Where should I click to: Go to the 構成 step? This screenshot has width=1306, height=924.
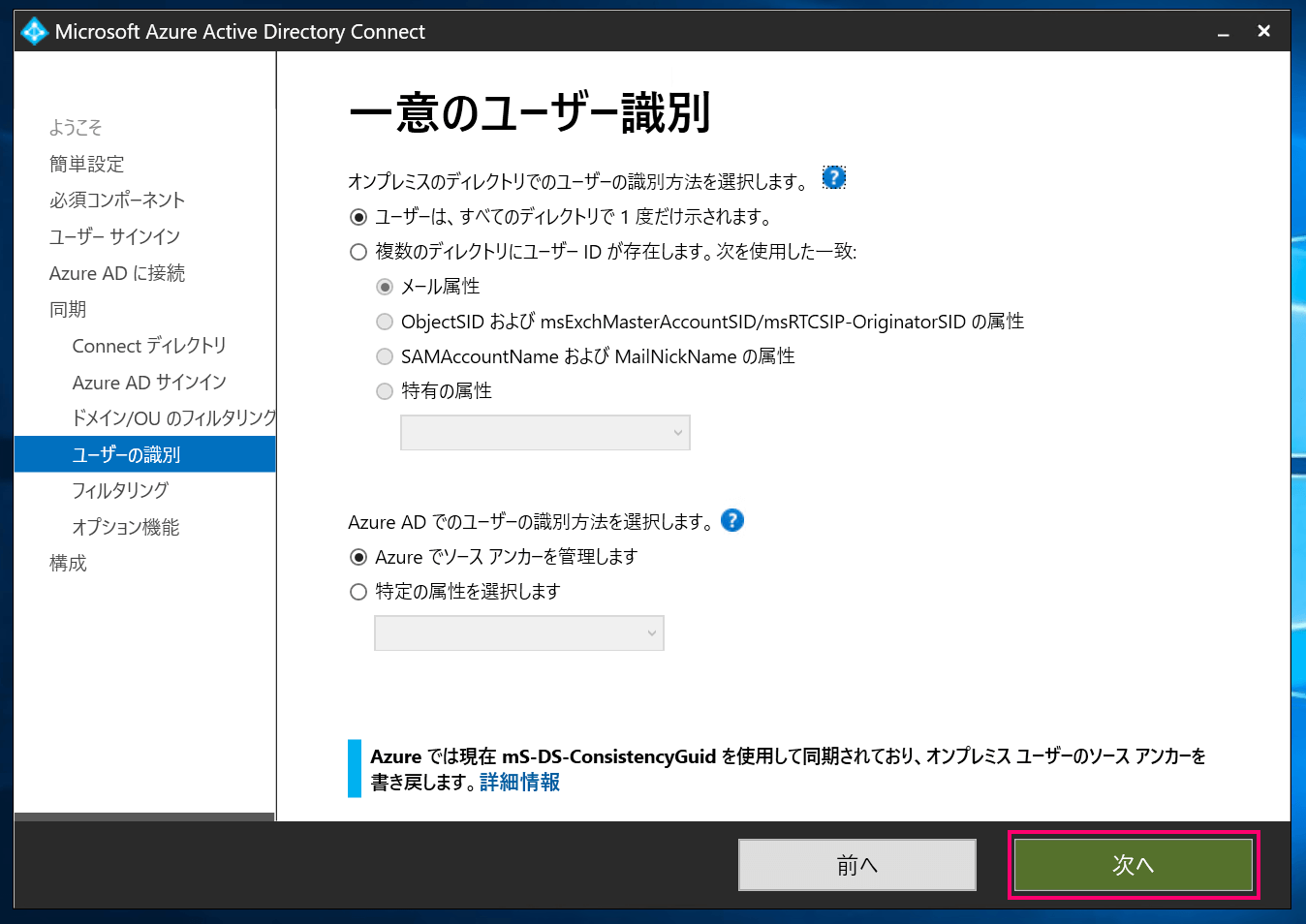[68, 563]
